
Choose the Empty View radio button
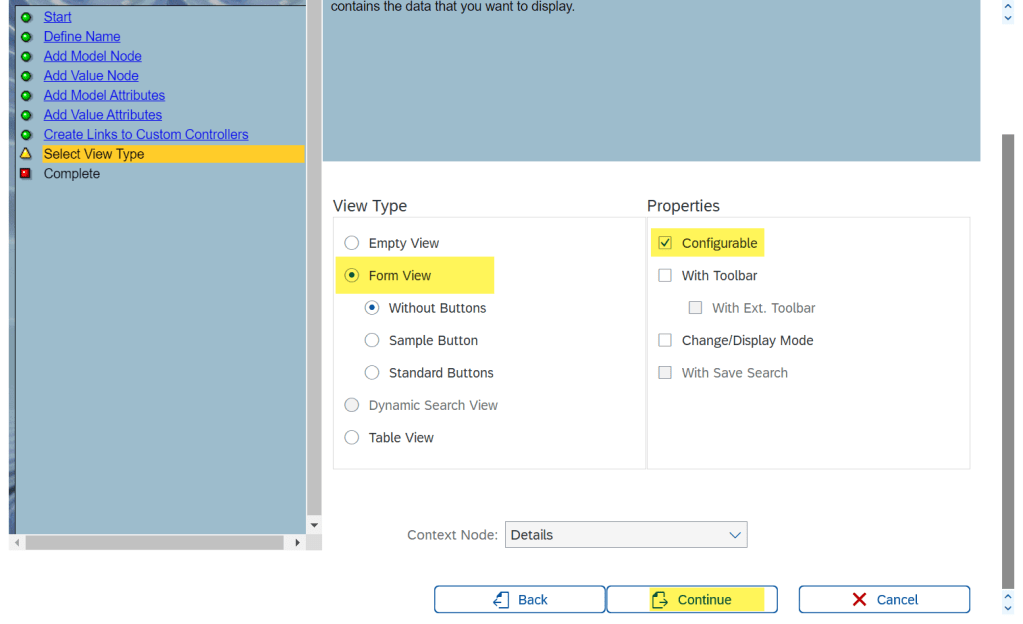tap(352, 243)
